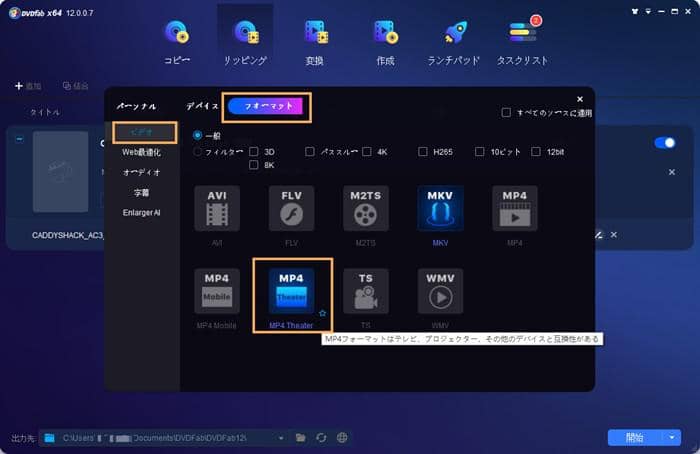This screenshot has height=454, width=700.
Task: Select the FLV format icon
Action: pos(291,209)
